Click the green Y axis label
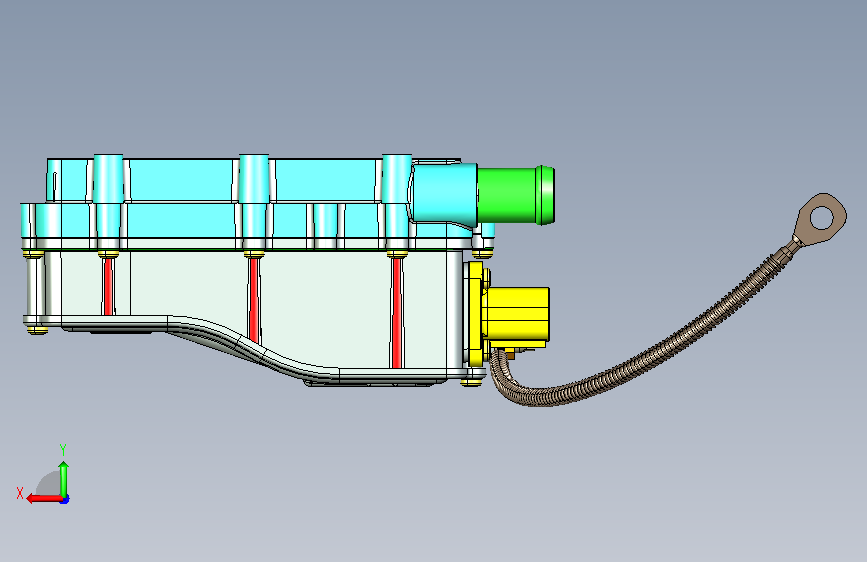867x562 pixels. point(63,449)
